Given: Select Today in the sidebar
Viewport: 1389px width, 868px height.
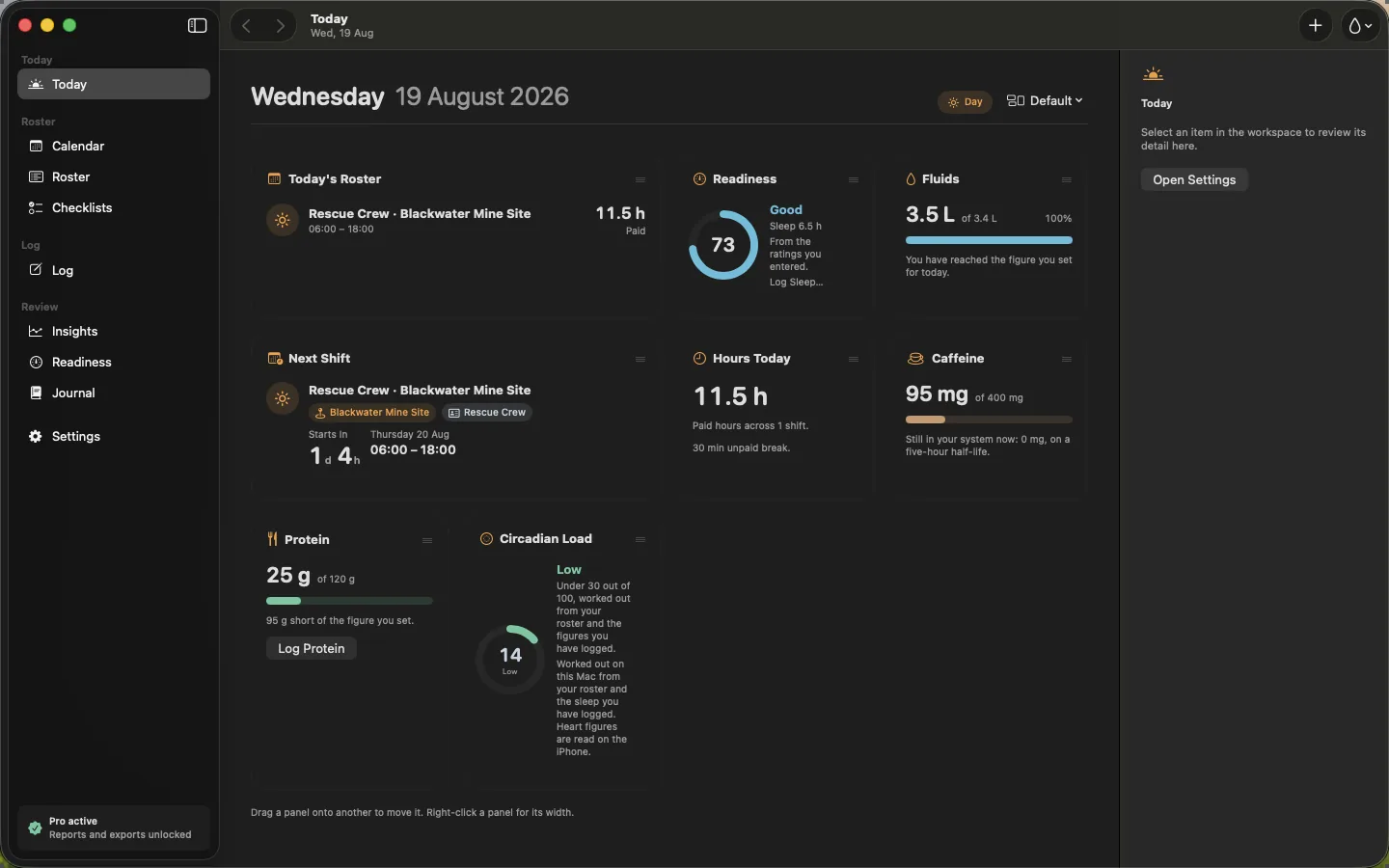Looking at the screenshot, I should pyautogui.click(x=114, y=85).
